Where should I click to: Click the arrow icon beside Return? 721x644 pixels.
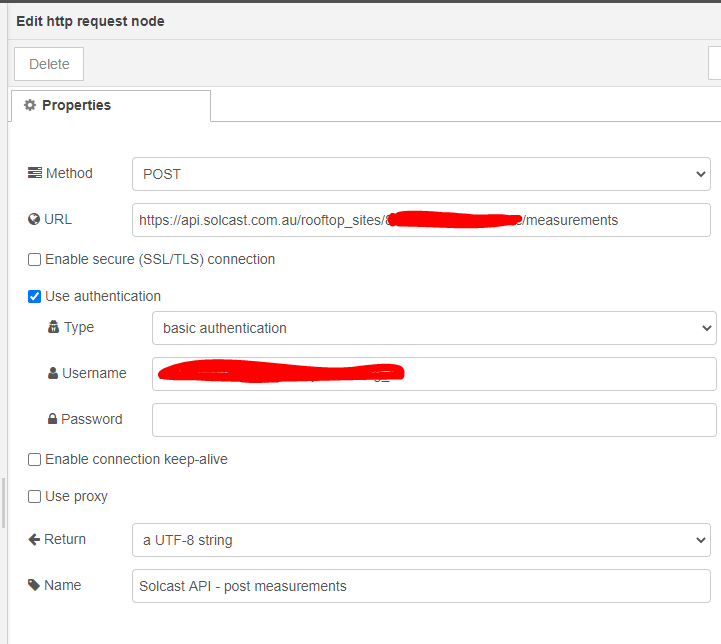point(34,539)
